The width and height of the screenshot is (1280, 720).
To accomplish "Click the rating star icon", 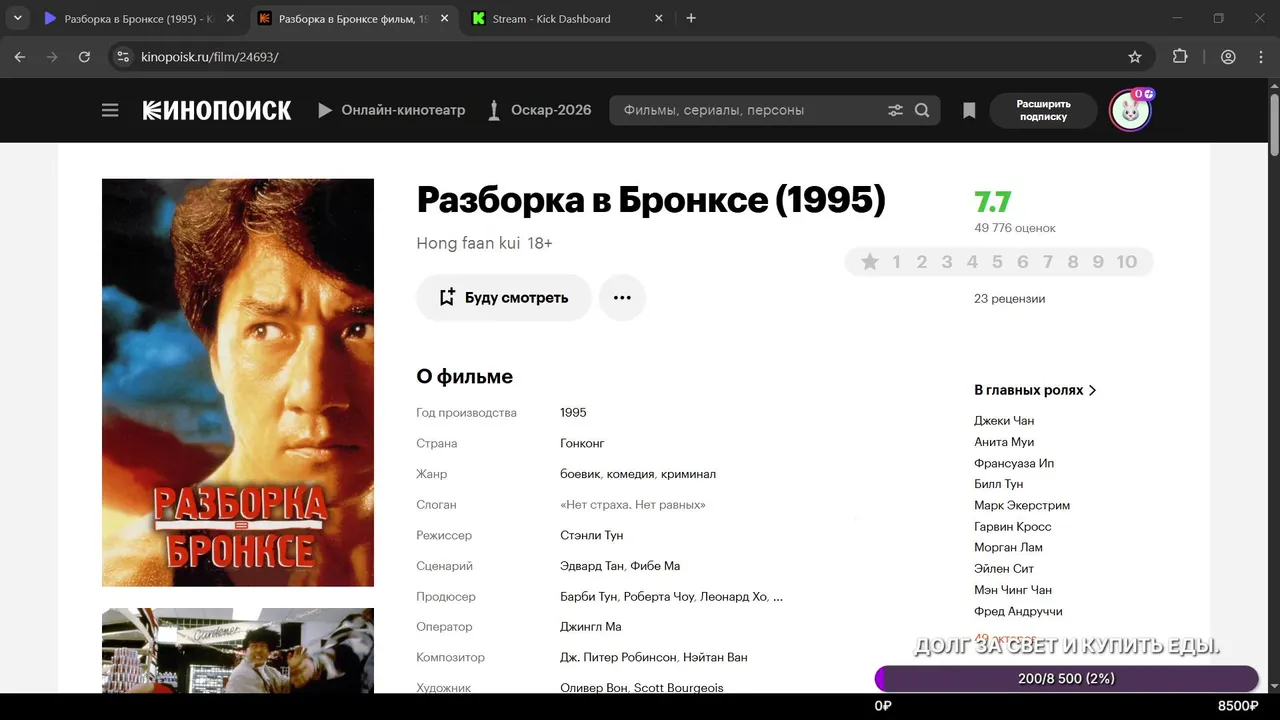I will (x=870, y=262).
